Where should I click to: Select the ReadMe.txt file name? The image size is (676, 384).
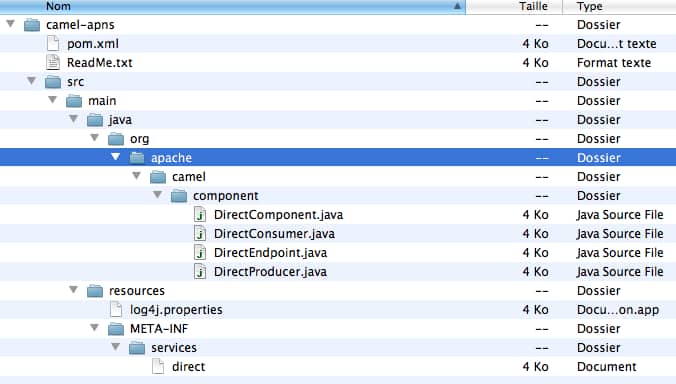tap(100, 63)
